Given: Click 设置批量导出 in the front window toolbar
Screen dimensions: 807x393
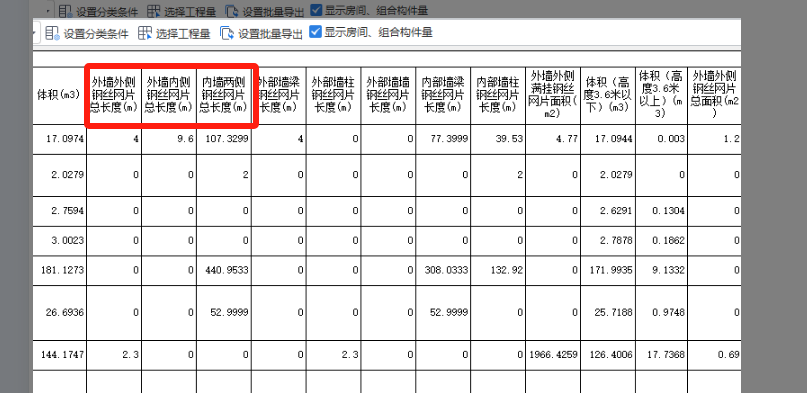Looking at the screenshot, I should pos(261,34).
